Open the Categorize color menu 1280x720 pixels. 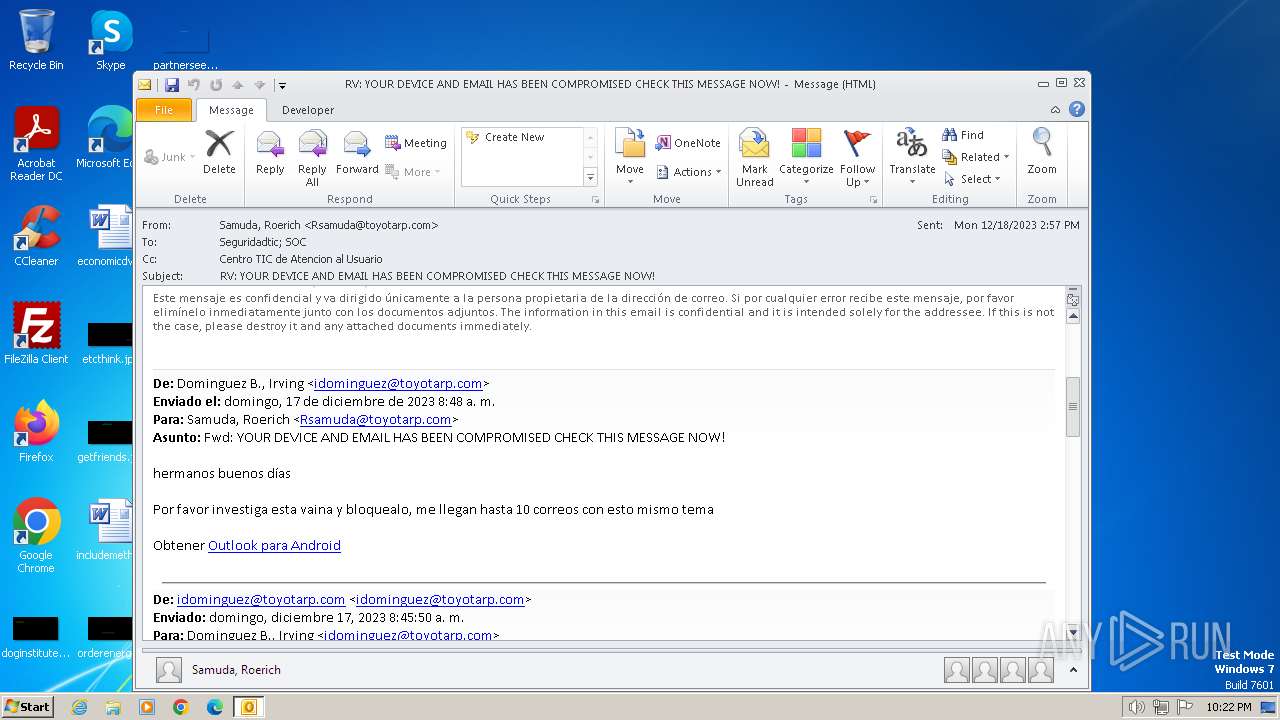coord(806,158)
